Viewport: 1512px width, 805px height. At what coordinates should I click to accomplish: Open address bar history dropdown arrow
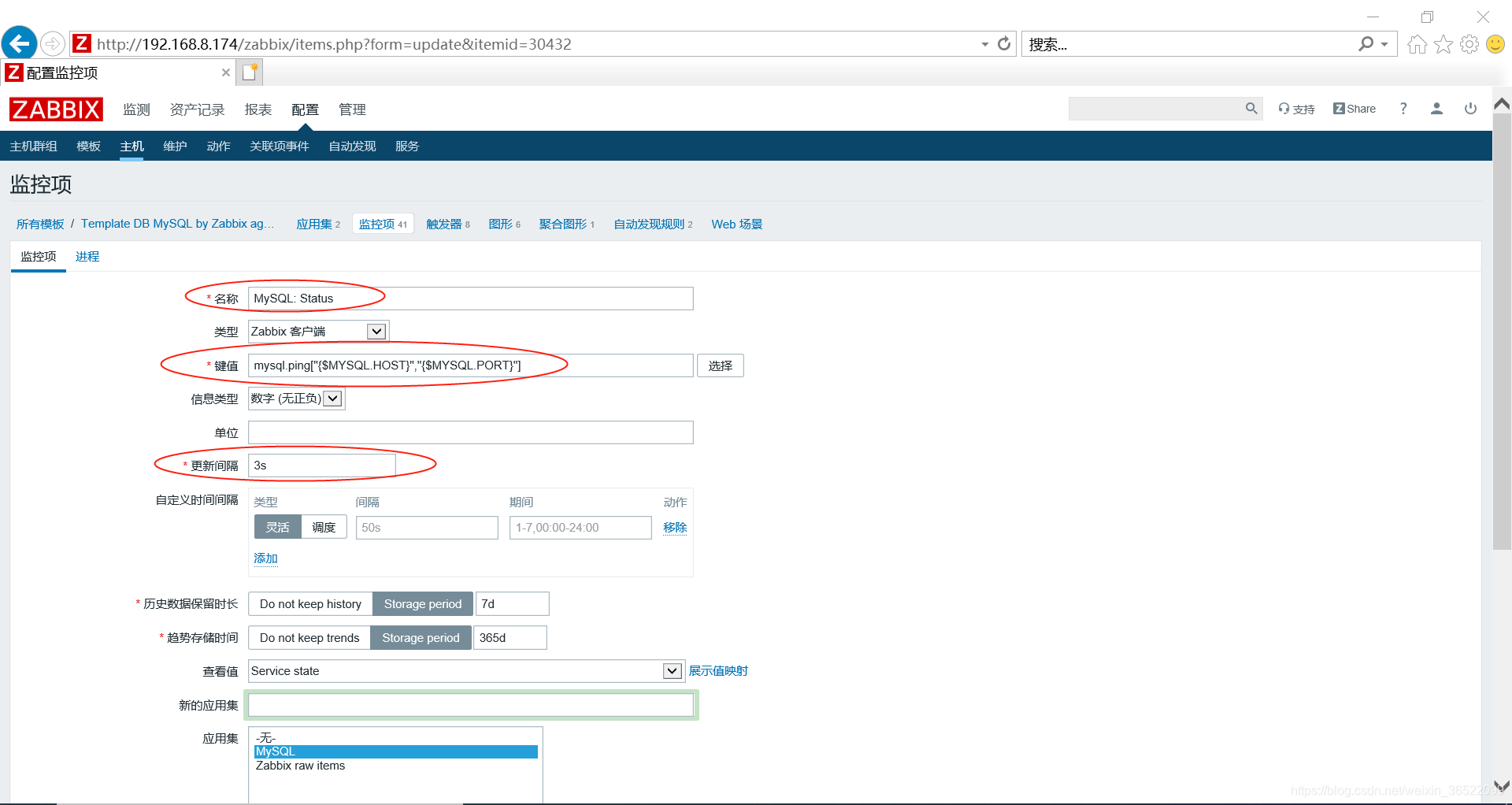click(984, 44)
